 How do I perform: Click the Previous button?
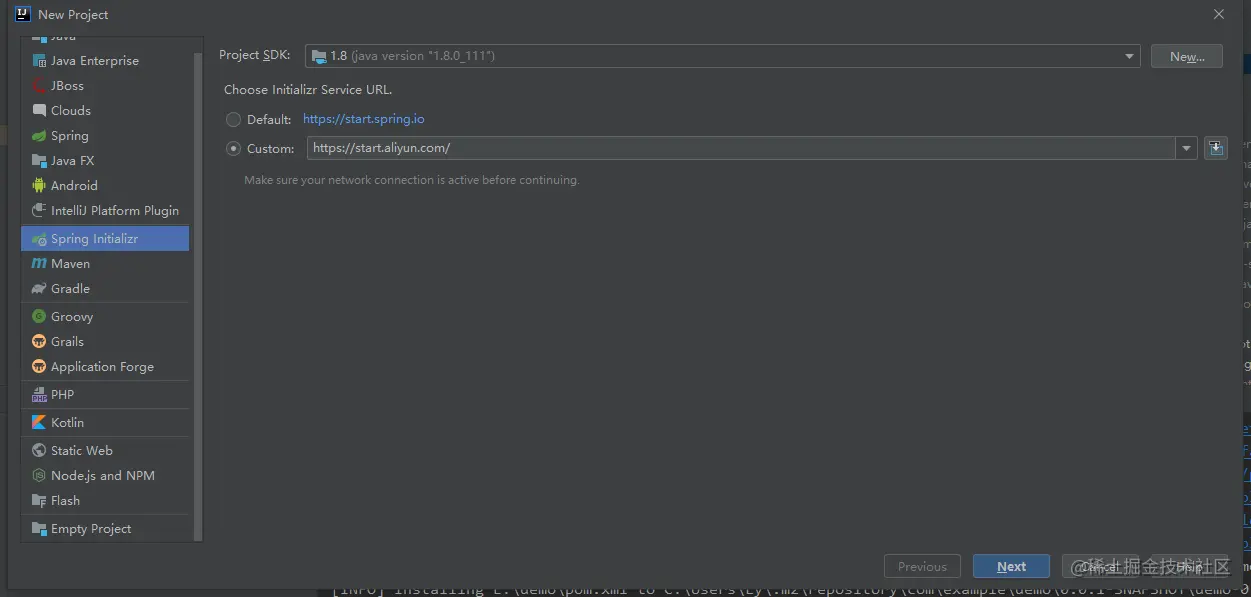click(x=922, y=566)
